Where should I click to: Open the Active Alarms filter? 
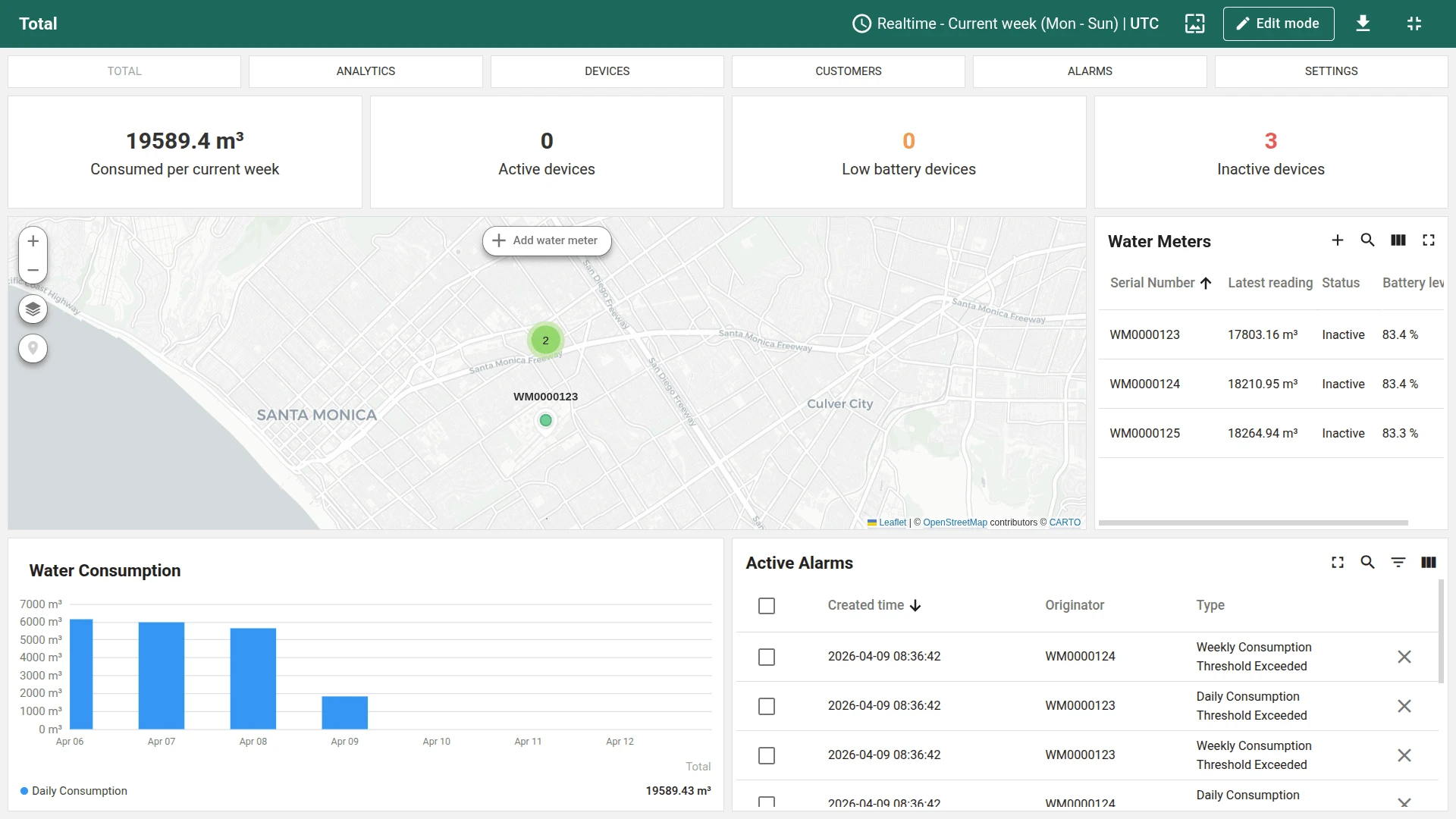tap(1398, 562)
